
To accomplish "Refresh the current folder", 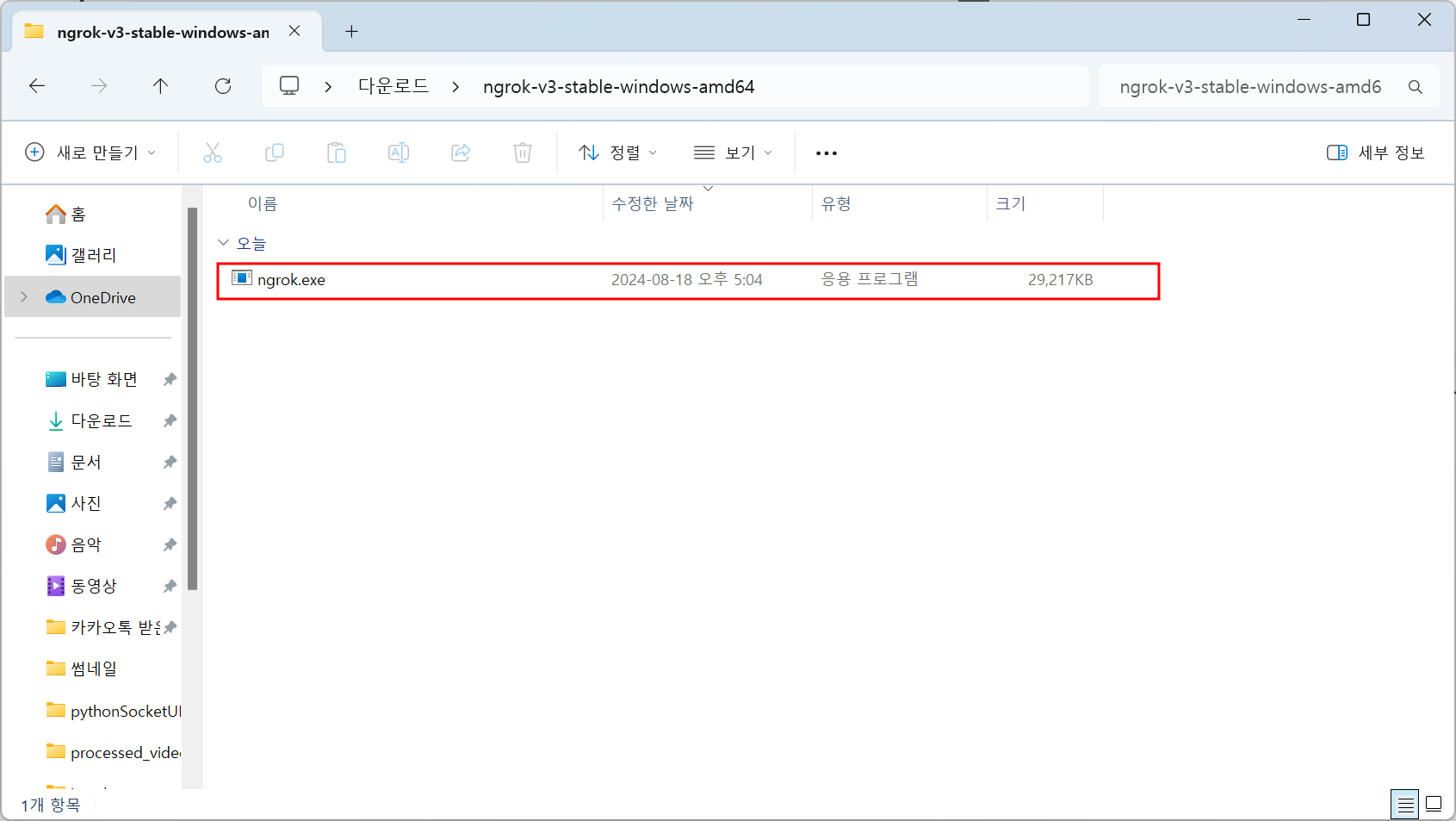I will click(223, 86).
